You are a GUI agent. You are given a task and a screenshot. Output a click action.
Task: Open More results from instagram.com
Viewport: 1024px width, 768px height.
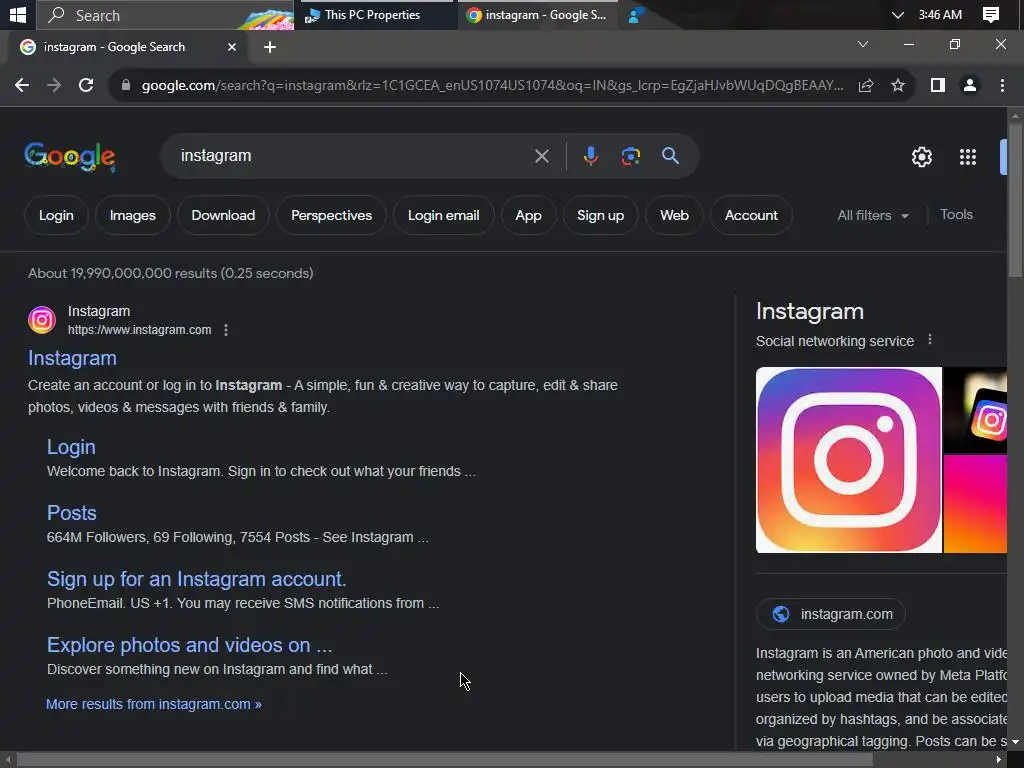click(153, 704)
